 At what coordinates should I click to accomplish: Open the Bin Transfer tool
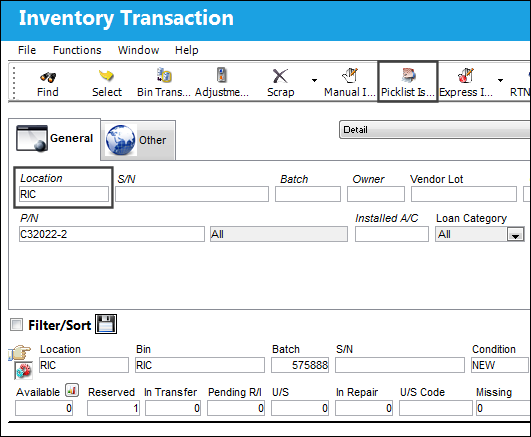[164, 82]
